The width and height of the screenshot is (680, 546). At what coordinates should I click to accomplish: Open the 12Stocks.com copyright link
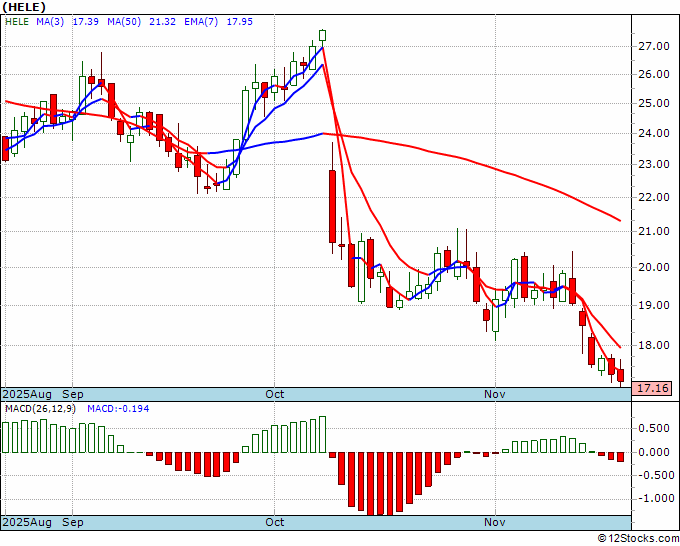click(638, 538)
